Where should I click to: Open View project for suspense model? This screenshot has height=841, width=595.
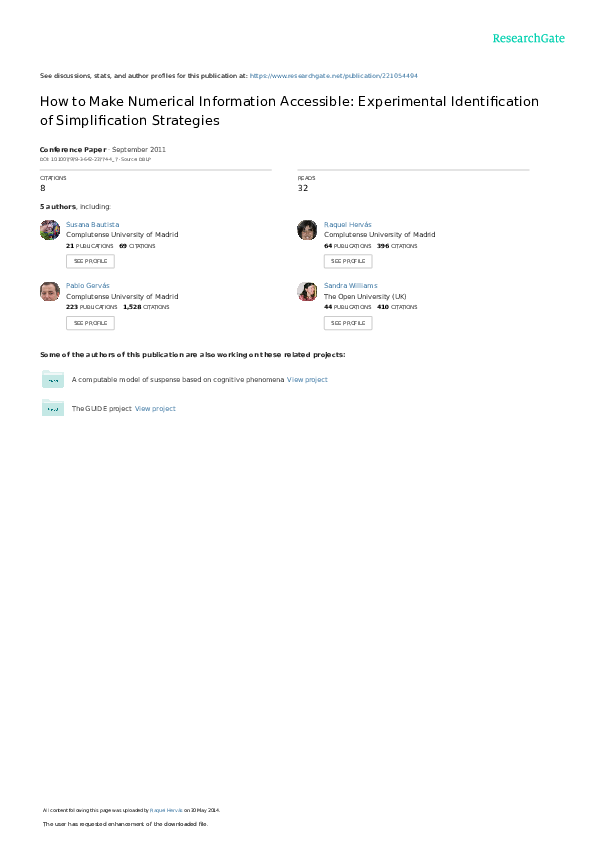pos(307,379)
